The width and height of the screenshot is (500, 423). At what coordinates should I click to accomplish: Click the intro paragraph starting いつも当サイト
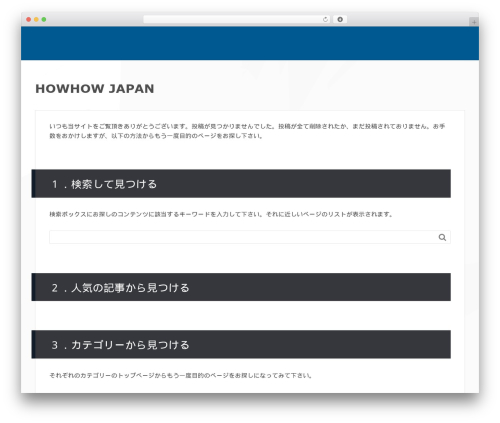pos(247,131)
